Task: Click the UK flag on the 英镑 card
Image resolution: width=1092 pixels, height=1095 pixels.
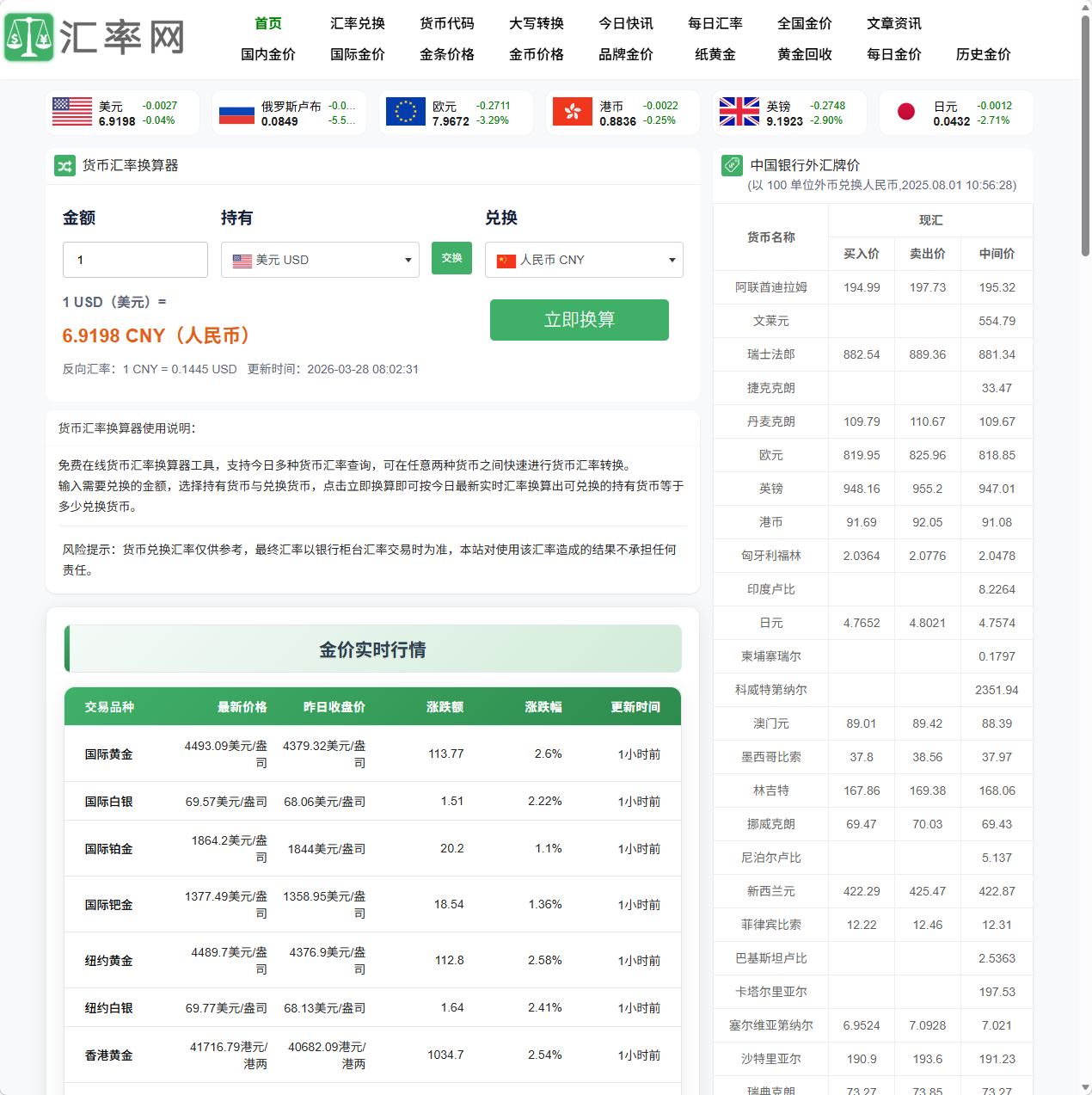Action: coord(739,112)
